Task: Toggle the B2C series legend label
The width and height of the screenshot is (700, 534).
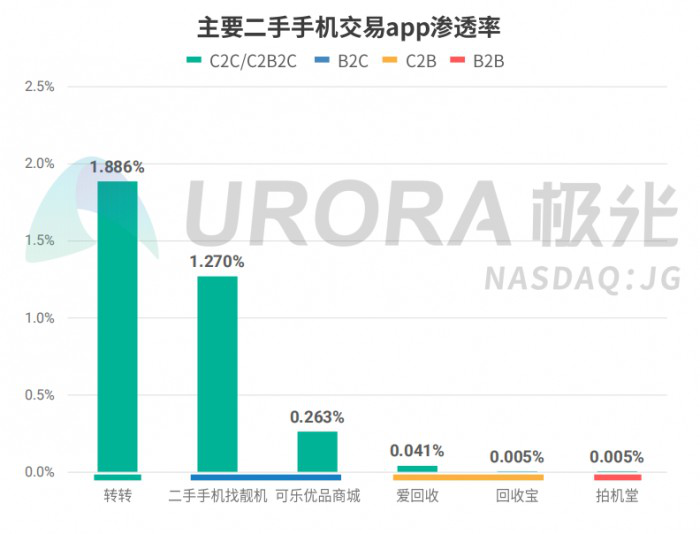Action: point(353,61)
